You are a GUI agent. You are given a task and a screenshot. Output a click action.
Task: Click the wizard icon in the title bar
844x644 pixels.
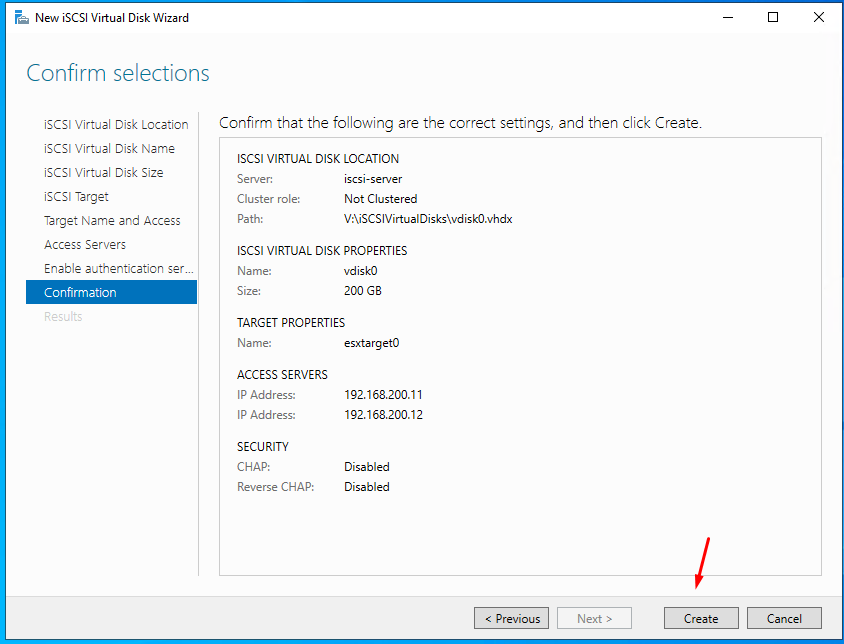click(x=21, y=18)
